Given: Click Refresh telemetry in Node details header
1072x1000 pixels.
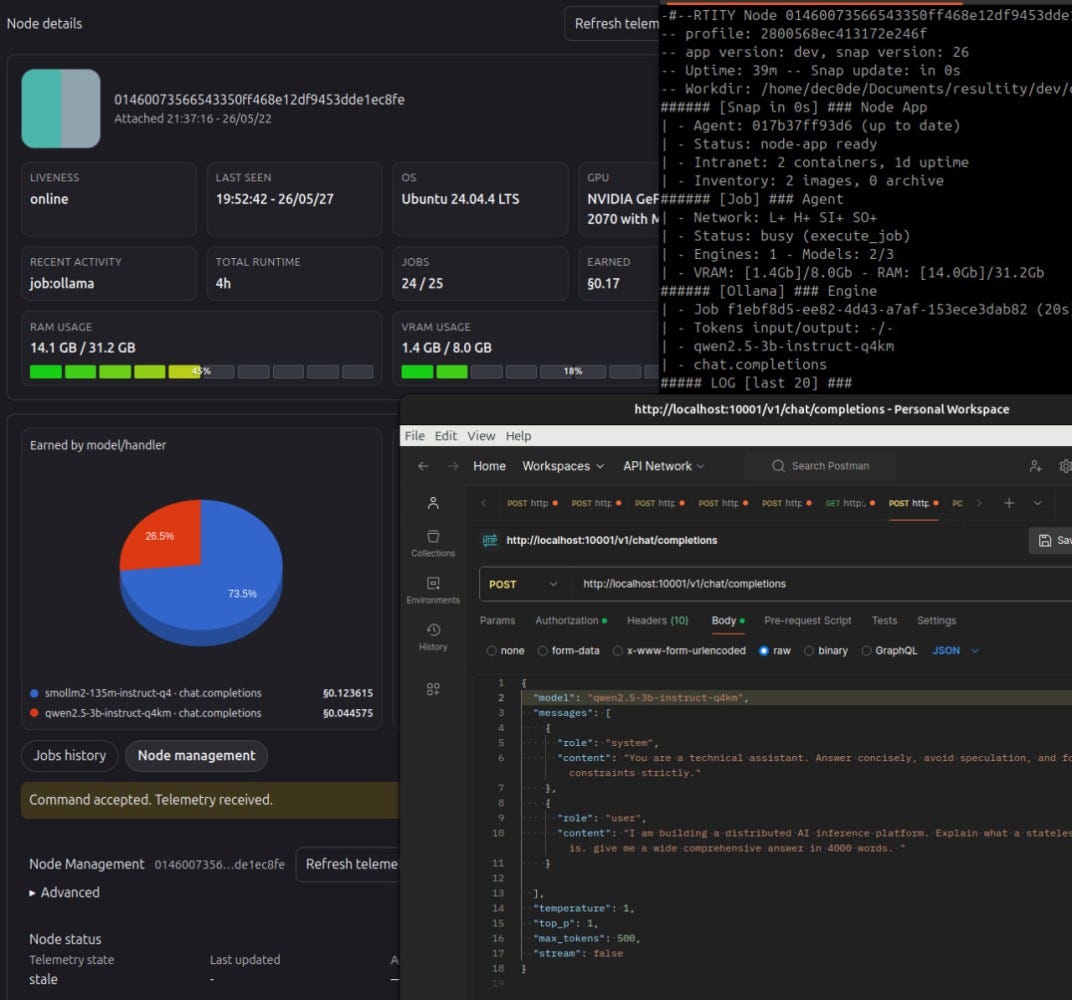Looking at the screenshot, I should 612,24.
